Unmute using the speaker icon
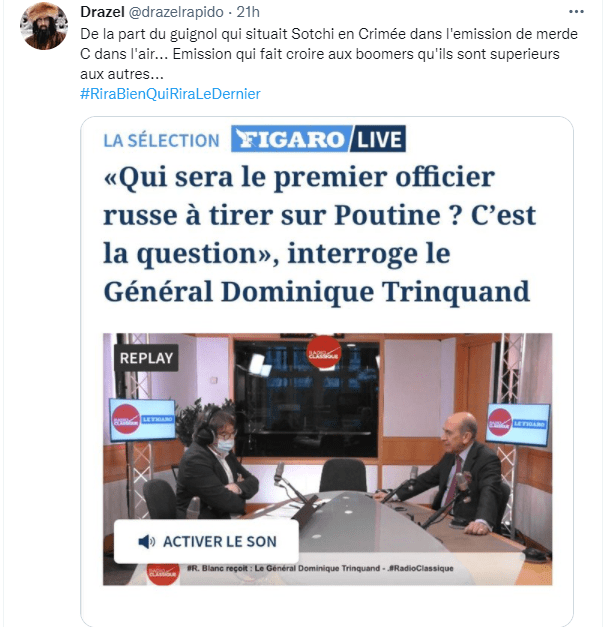This screenshot has width=608, height=627. [147, 542]
